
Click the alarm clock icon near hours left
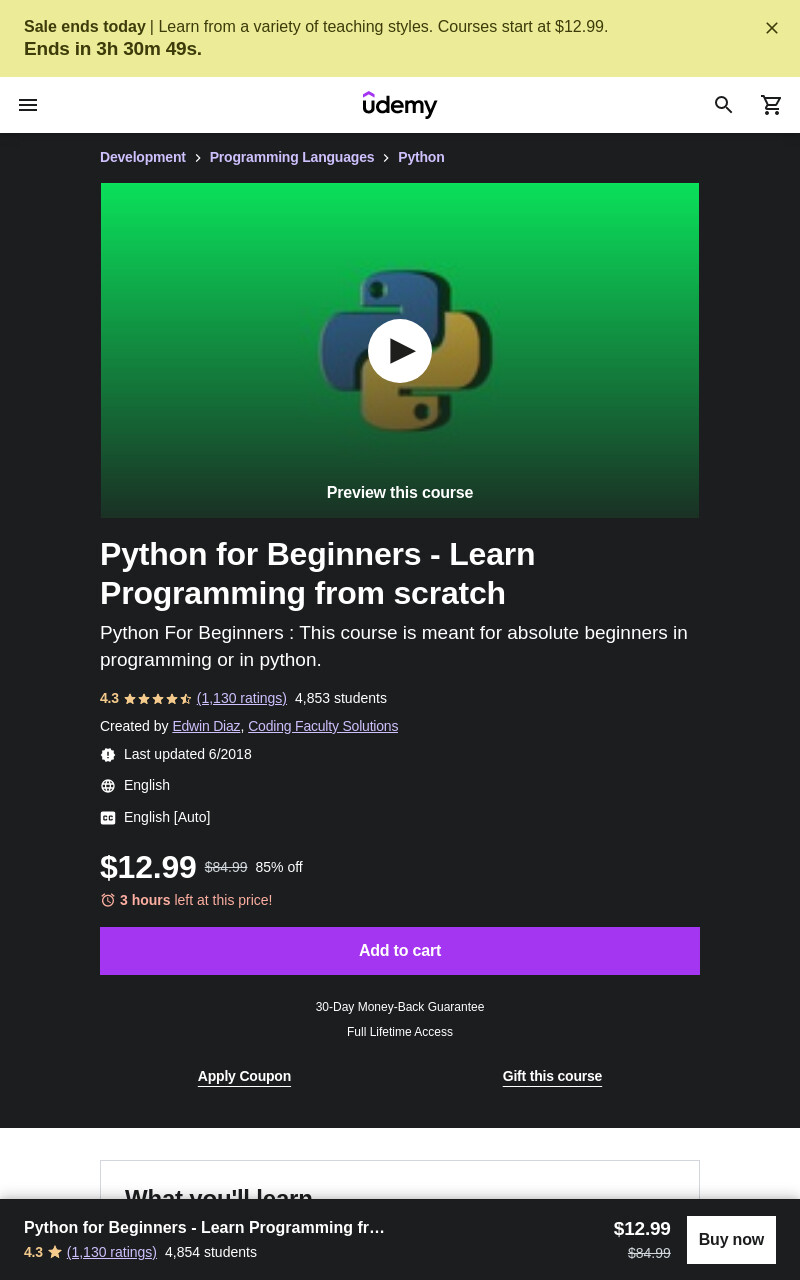pyautogui.click(x=108, y=900)
